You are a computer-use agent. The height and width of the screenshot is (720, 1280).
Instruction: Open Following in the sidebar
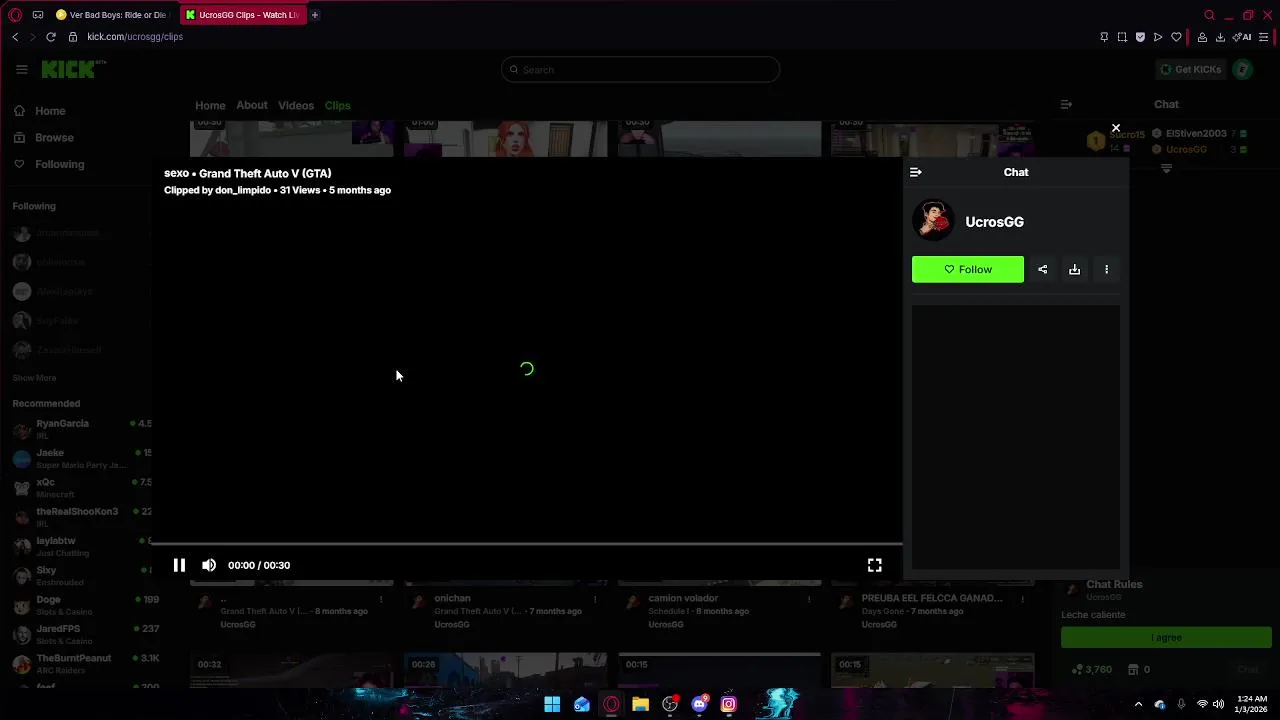coord(59,164)
